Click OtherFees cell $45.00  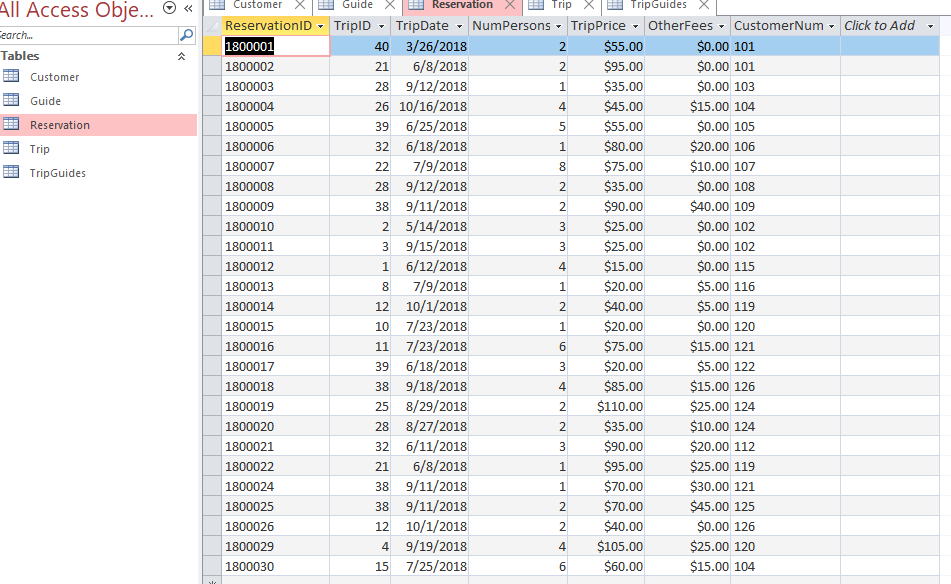point(688,506)
